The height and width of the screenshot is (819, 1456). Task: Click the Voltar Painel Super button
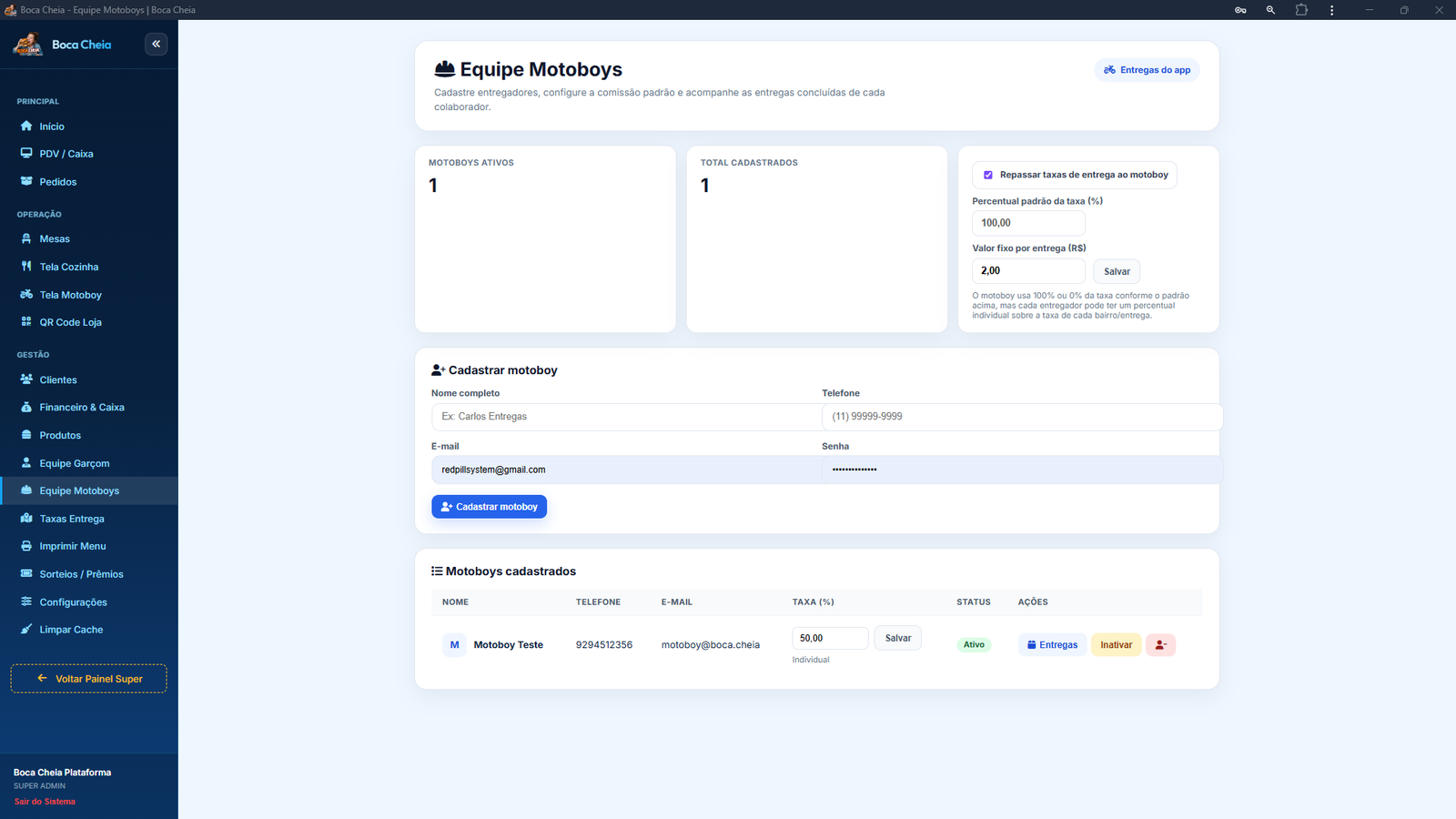click(x=89, y=679)
